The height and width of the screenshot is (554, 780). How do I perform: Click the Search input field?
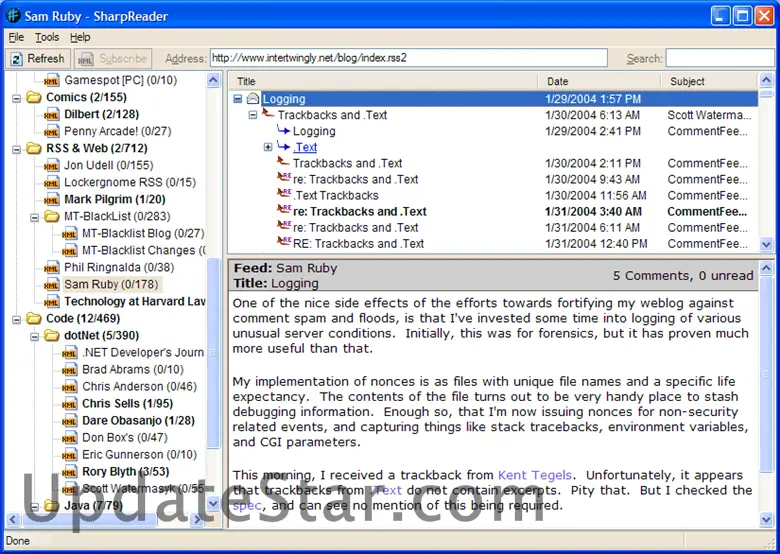(x=719, y=58)
